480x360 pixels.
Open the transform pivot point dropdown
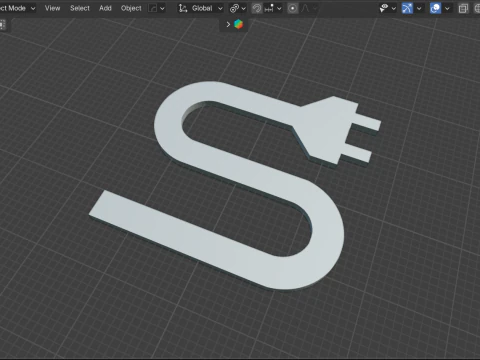click(x=238, y=8)
